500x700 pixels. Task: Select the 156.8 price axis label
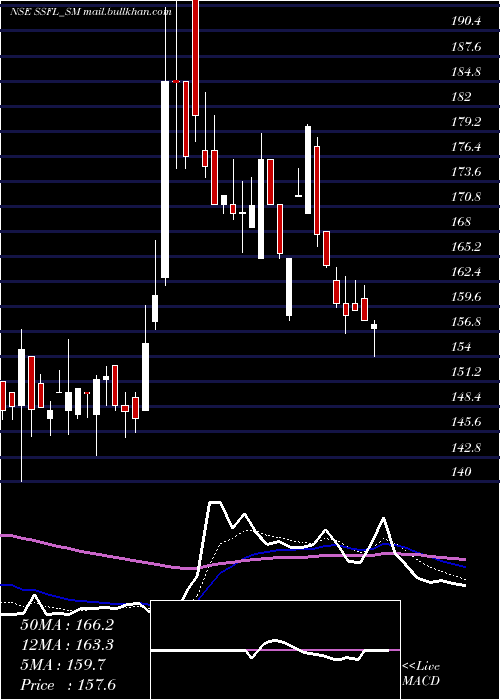pyautogui.click(x=466, y=321)
